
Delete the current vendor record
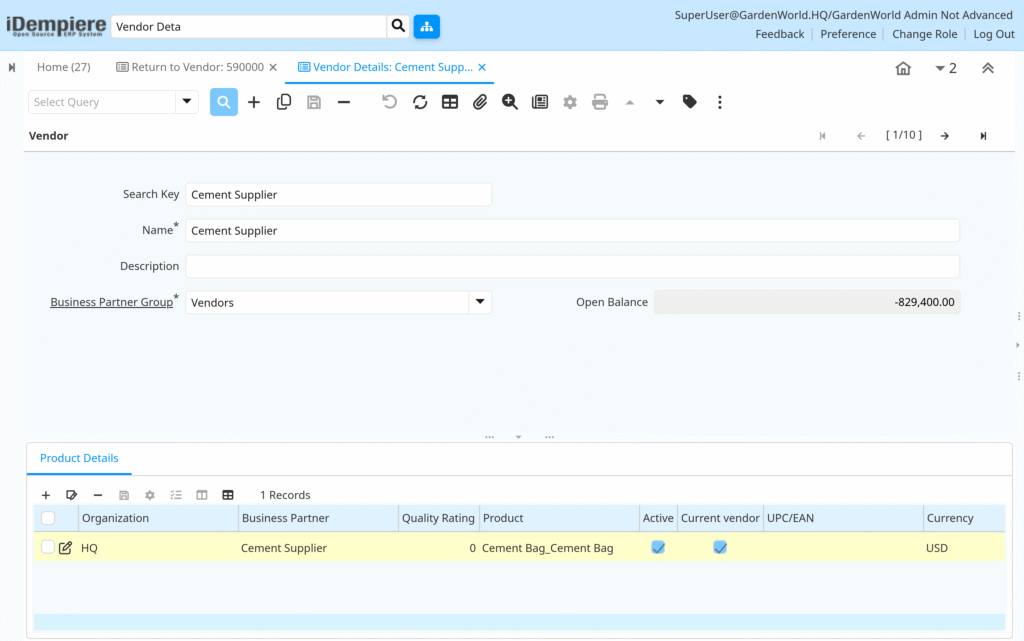[344, 102]
